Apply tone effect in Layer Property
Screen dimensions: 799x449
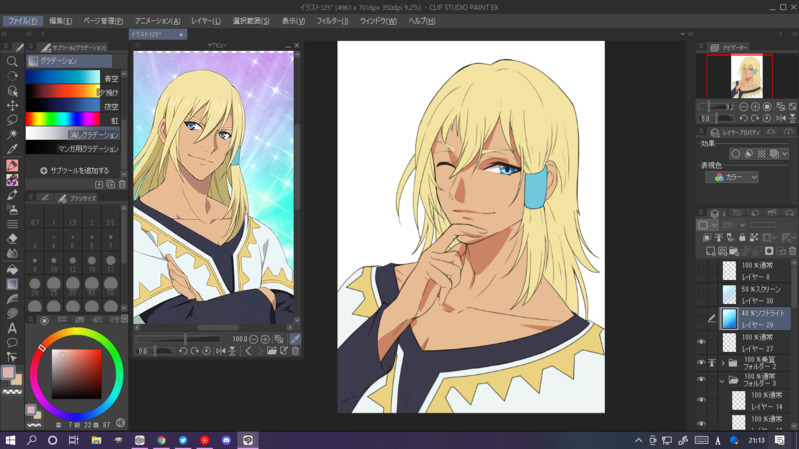point(761,153)
